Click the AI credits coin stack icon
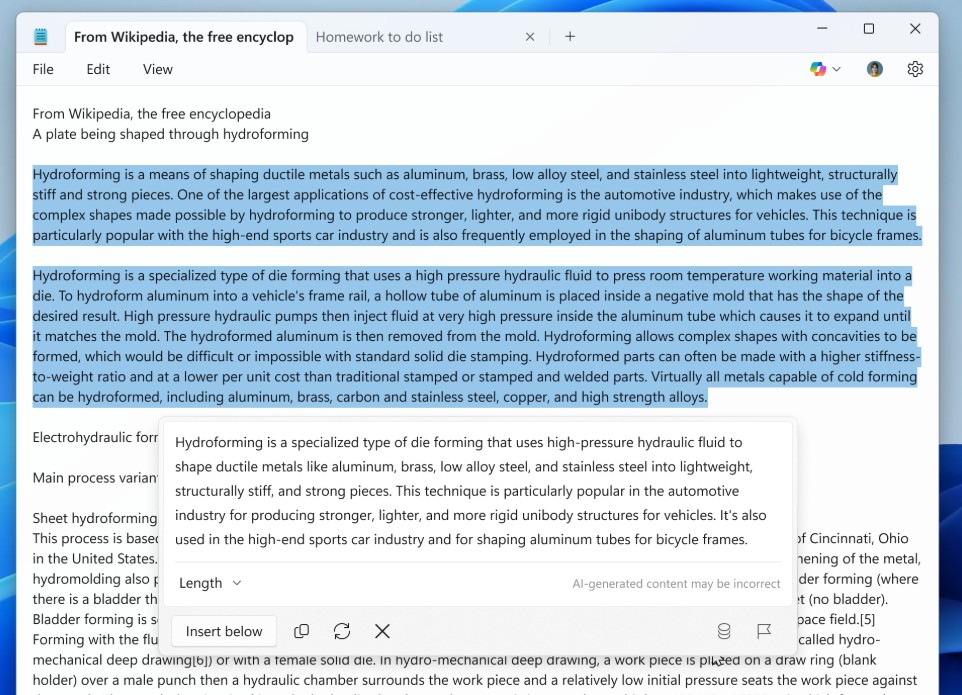Viewport: 962px width, 695px height. 724,631
